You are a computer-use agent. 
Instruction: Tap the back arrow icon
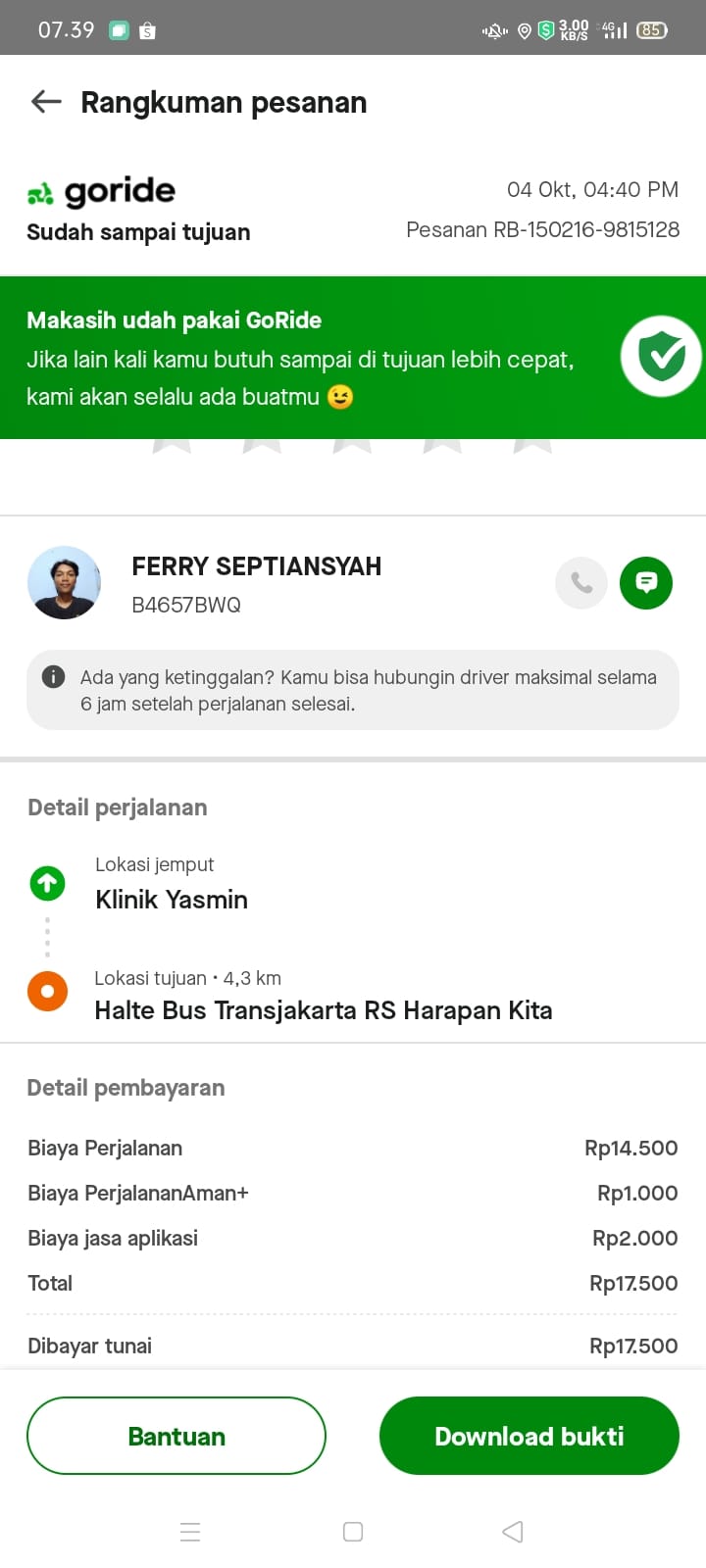(x=46, y=102)
